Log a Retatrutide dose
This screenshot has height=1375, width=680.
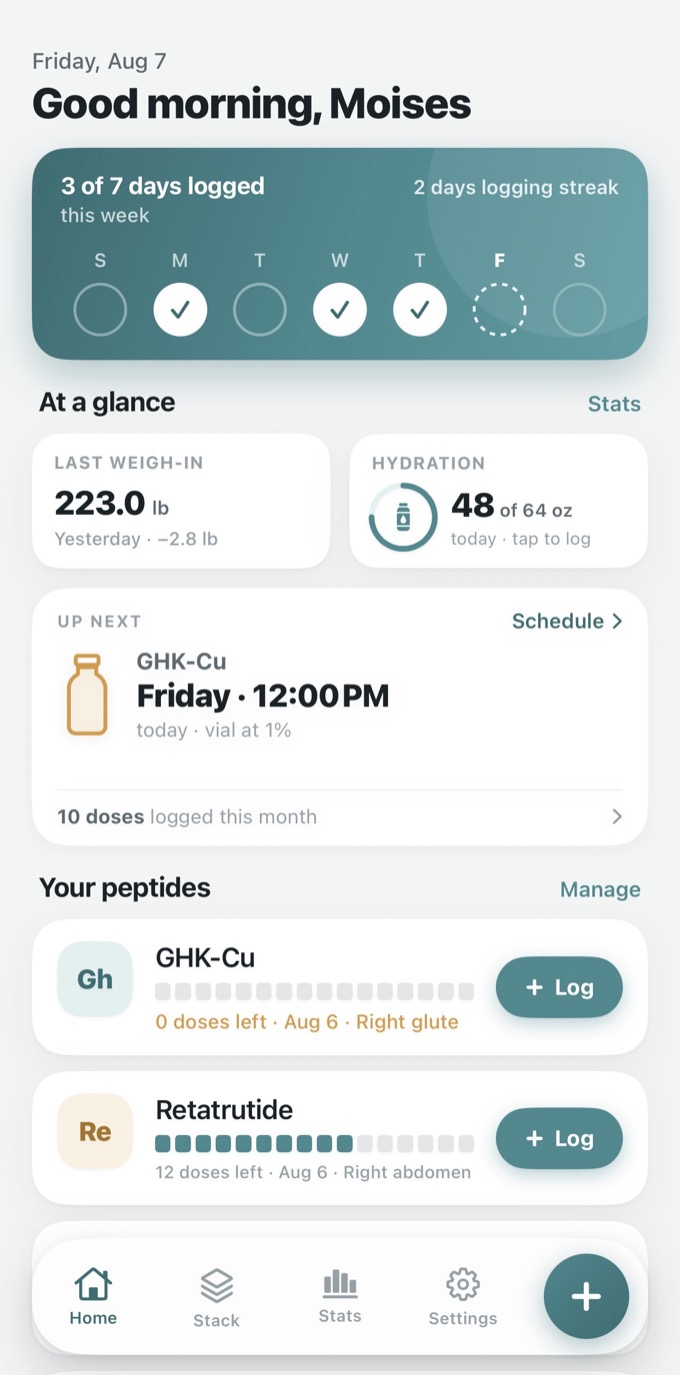(x=559, y=1138)
